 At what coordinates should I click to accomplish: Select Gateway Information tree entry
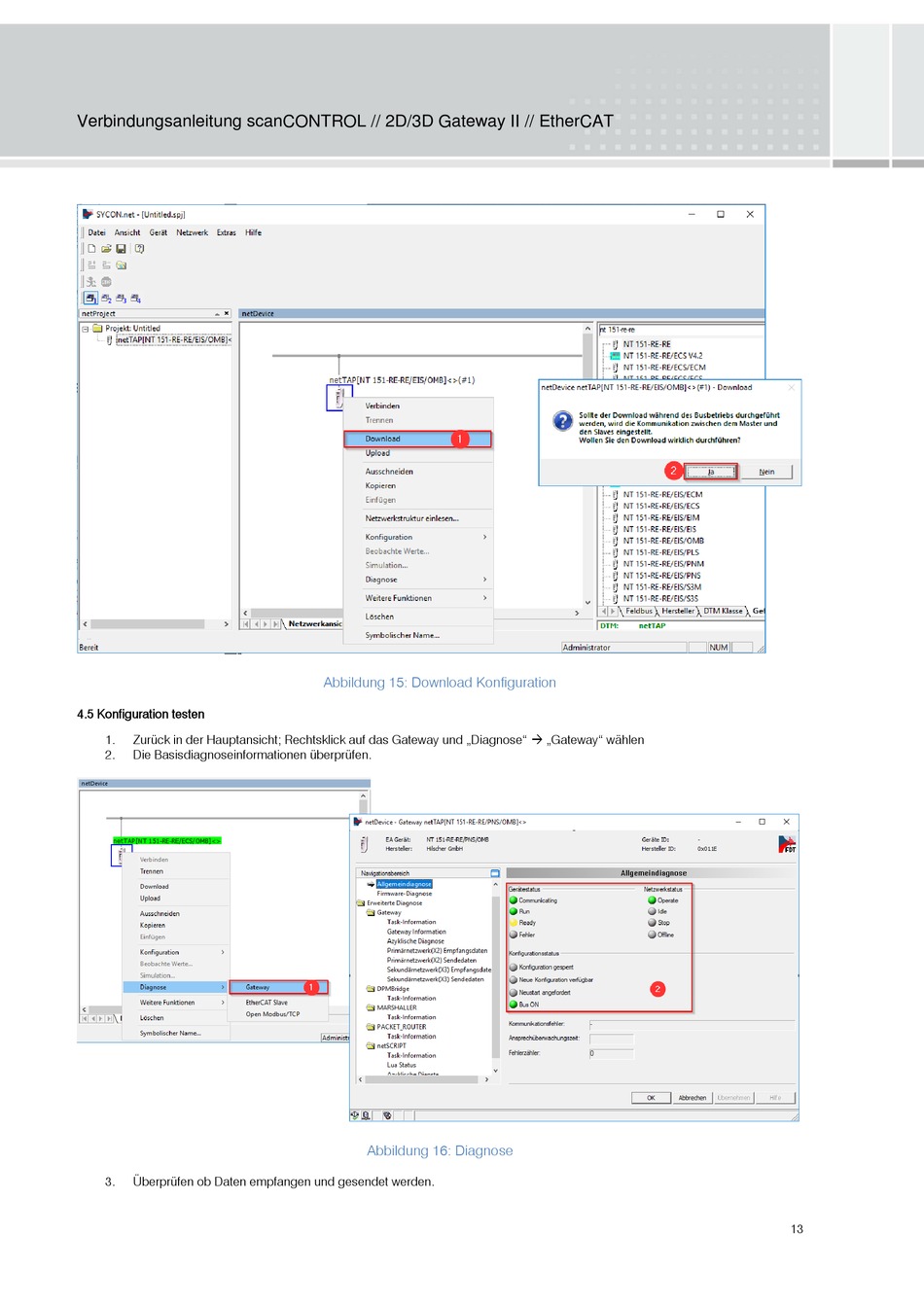416,932
